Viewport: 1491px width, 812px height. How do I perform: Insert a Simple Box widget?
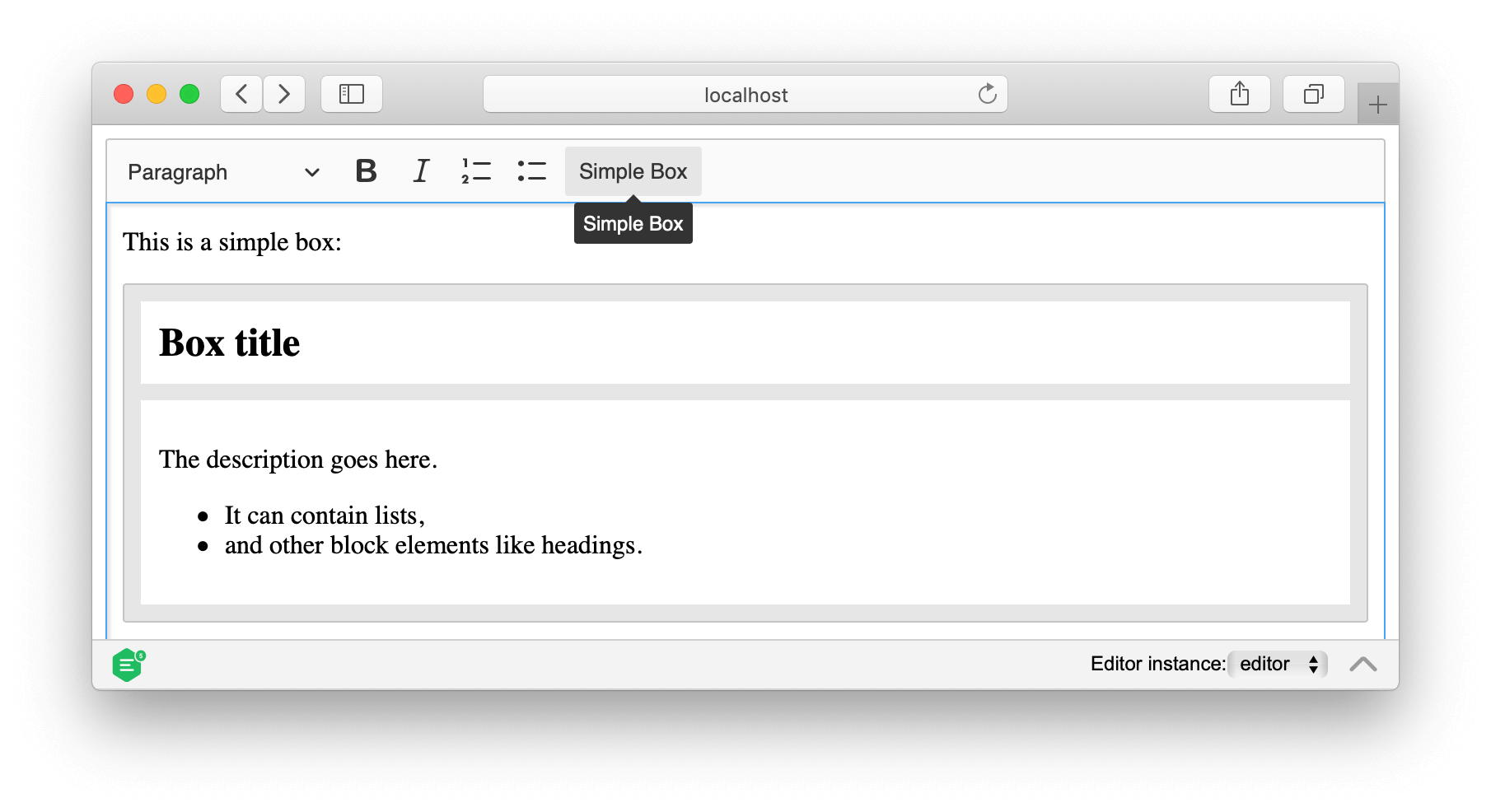pyautogui.click(x=633, y=171)
